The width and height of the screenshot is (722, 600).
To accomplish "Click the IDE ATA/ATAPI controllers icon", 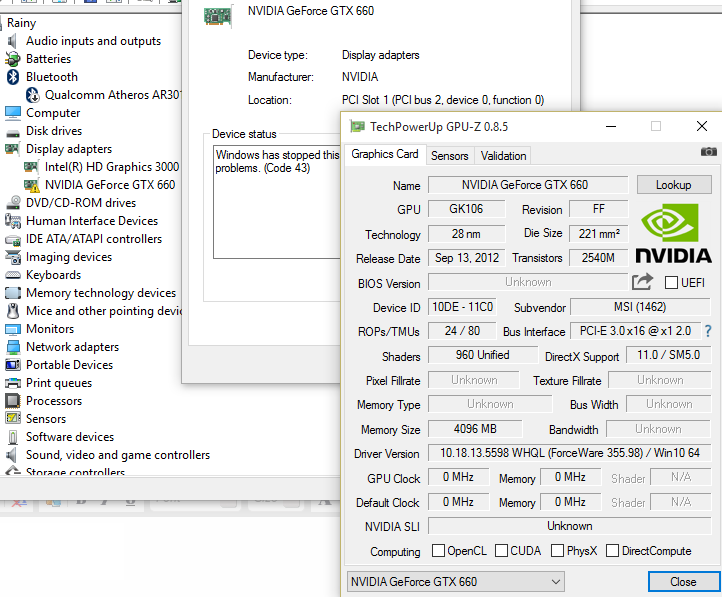I will click(12, 240).
